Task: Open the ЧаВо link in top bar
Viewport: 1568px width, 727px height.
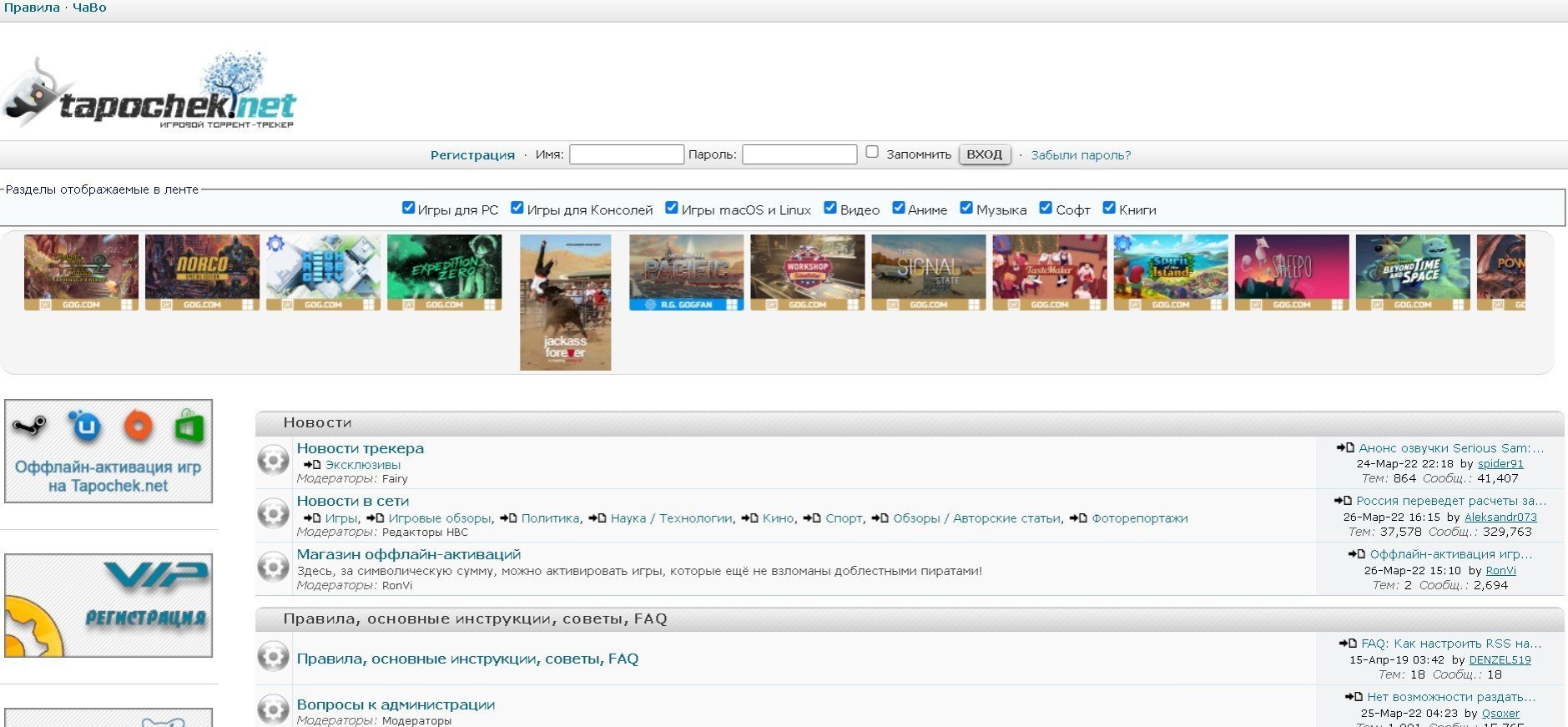Action: [x=89, y=8]
